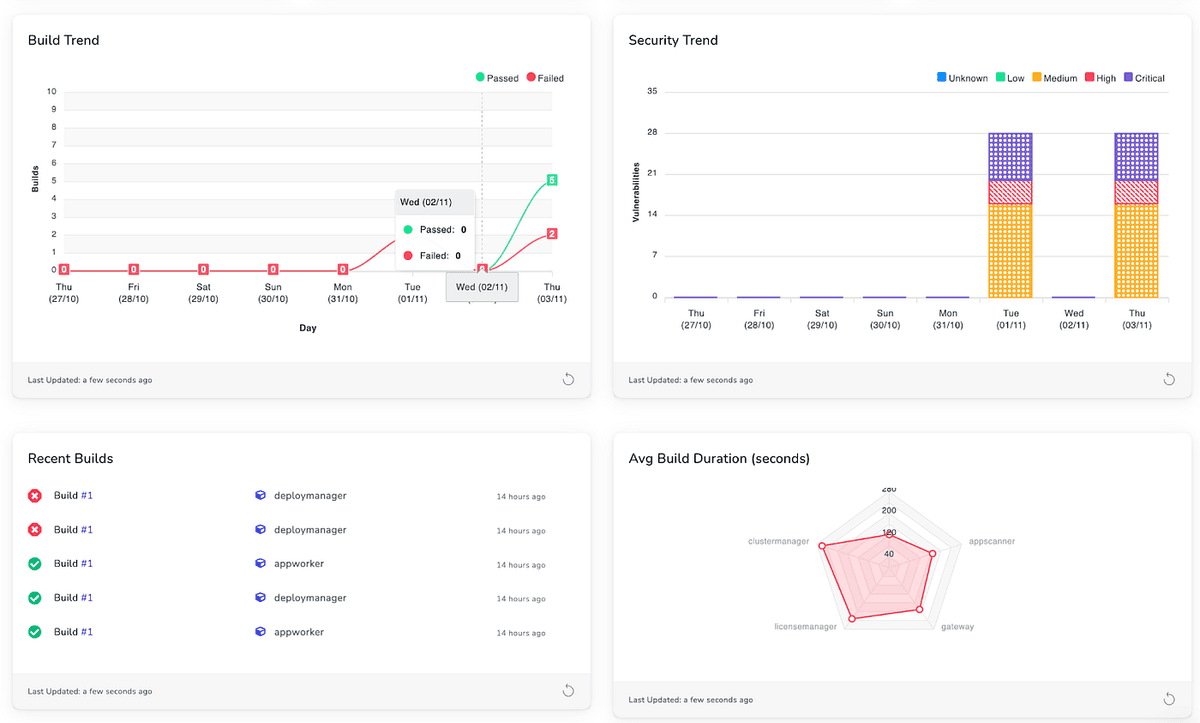This screenshot has width=1200, height=723.
Task: Click refresh icon in Recent Builds card
Action: pyautogui.click(x=567, y=690)
